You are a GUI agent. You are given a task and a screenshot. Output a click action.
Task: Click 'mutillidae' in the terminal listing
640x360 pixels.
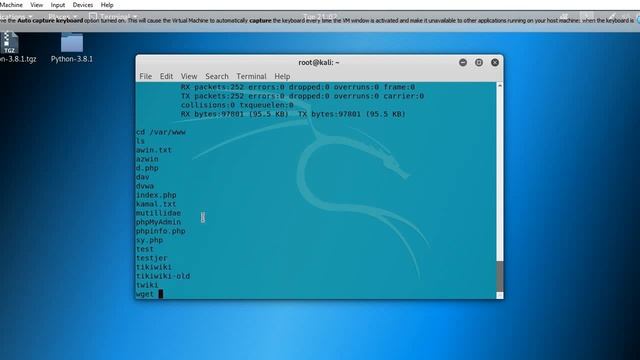tap(158, 213)
